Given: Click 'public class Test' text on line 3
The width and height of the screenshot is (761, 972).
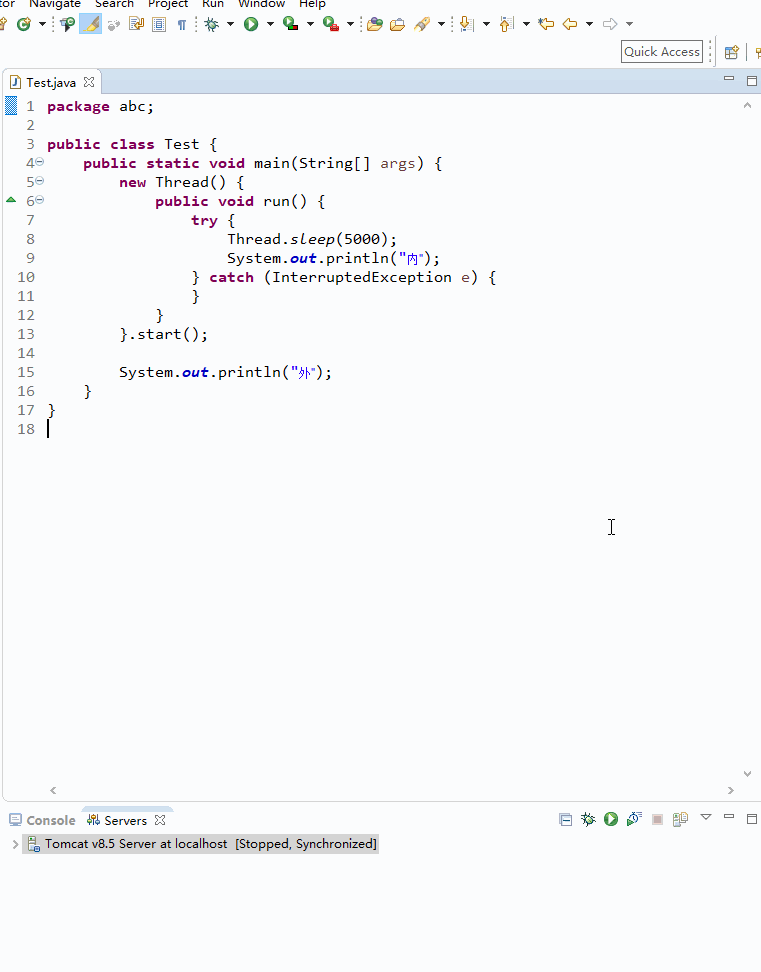Looking at the screenshot, I should 123,144.
